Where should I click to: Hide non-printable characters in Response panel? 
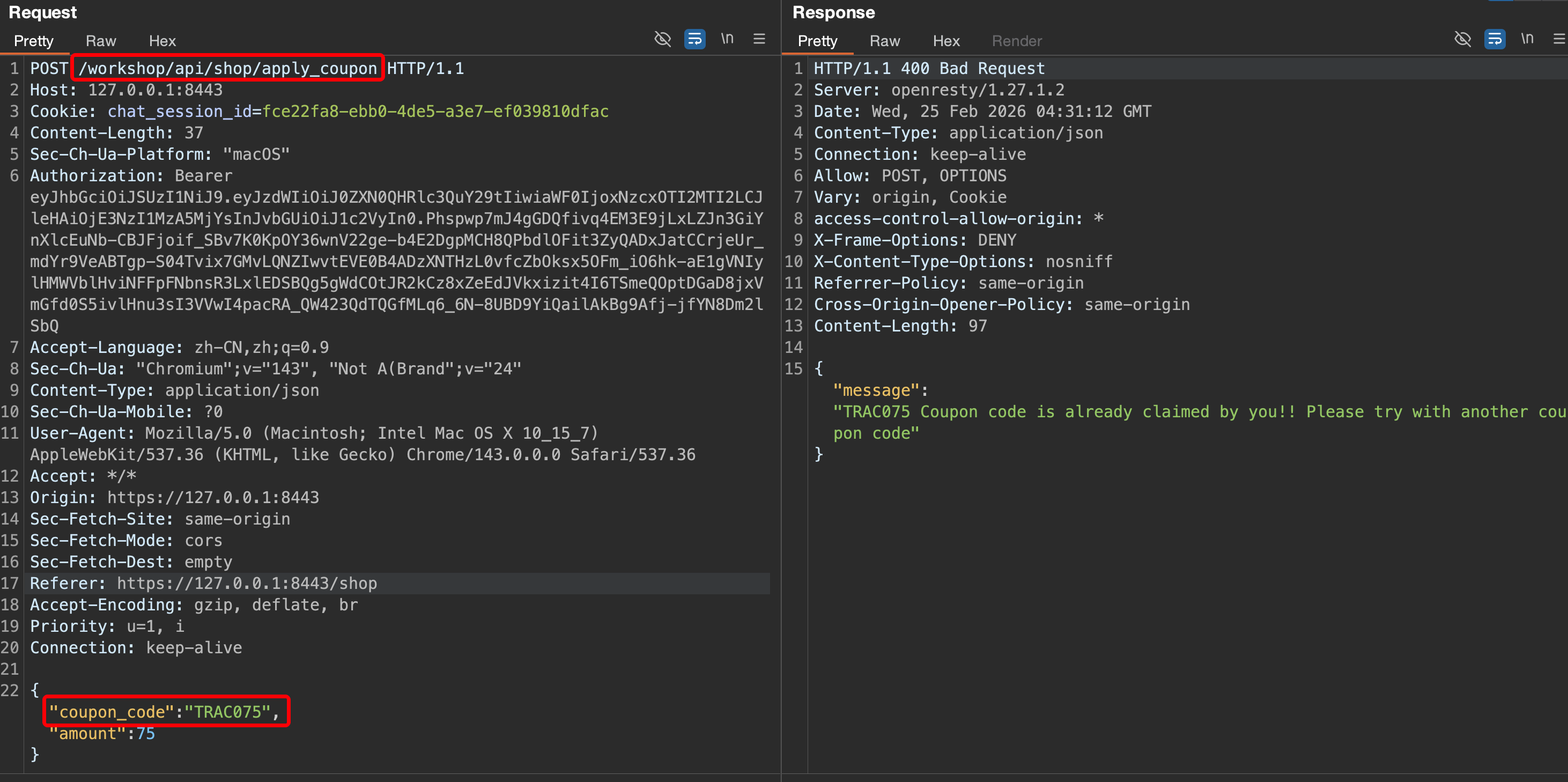pos(1463,40)
